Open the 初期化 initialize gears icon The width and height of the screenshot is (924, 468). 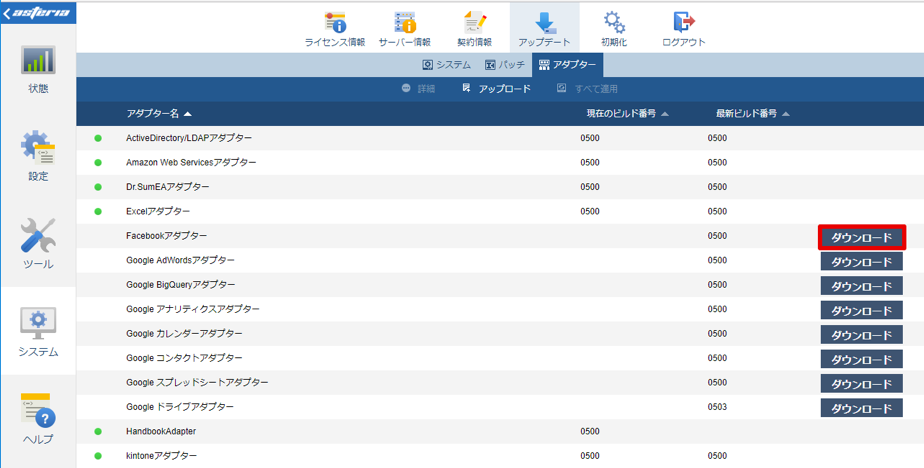(614, 22)
